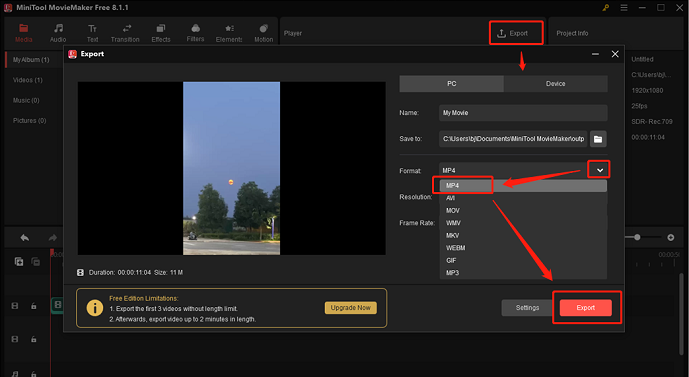689x377 pixels.
Task: Click the '1920x1080' project info value
Action: click(x=647, y=91)
